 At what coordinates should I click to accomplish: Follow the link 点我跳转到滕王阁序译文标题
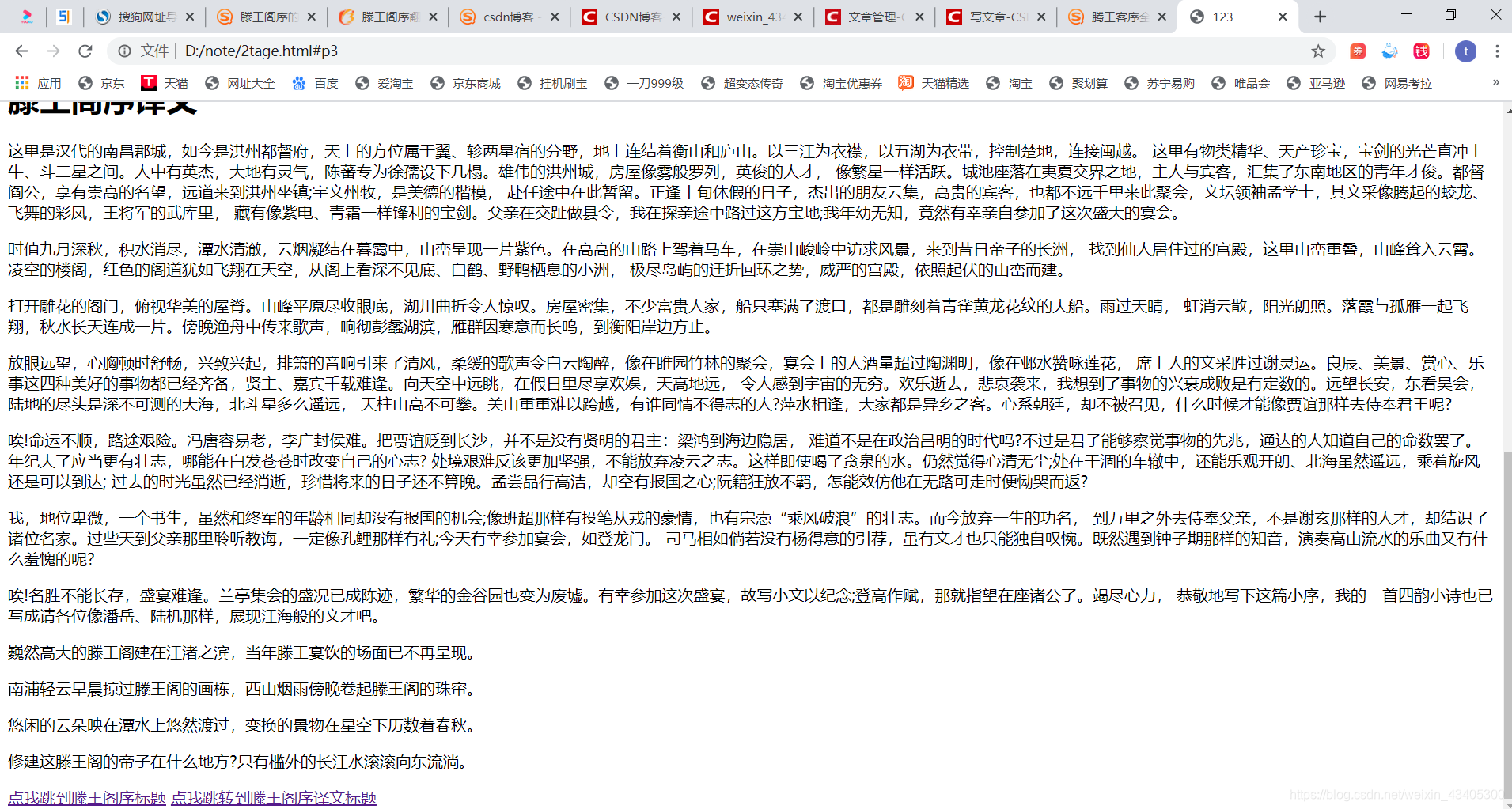[274, 798]
